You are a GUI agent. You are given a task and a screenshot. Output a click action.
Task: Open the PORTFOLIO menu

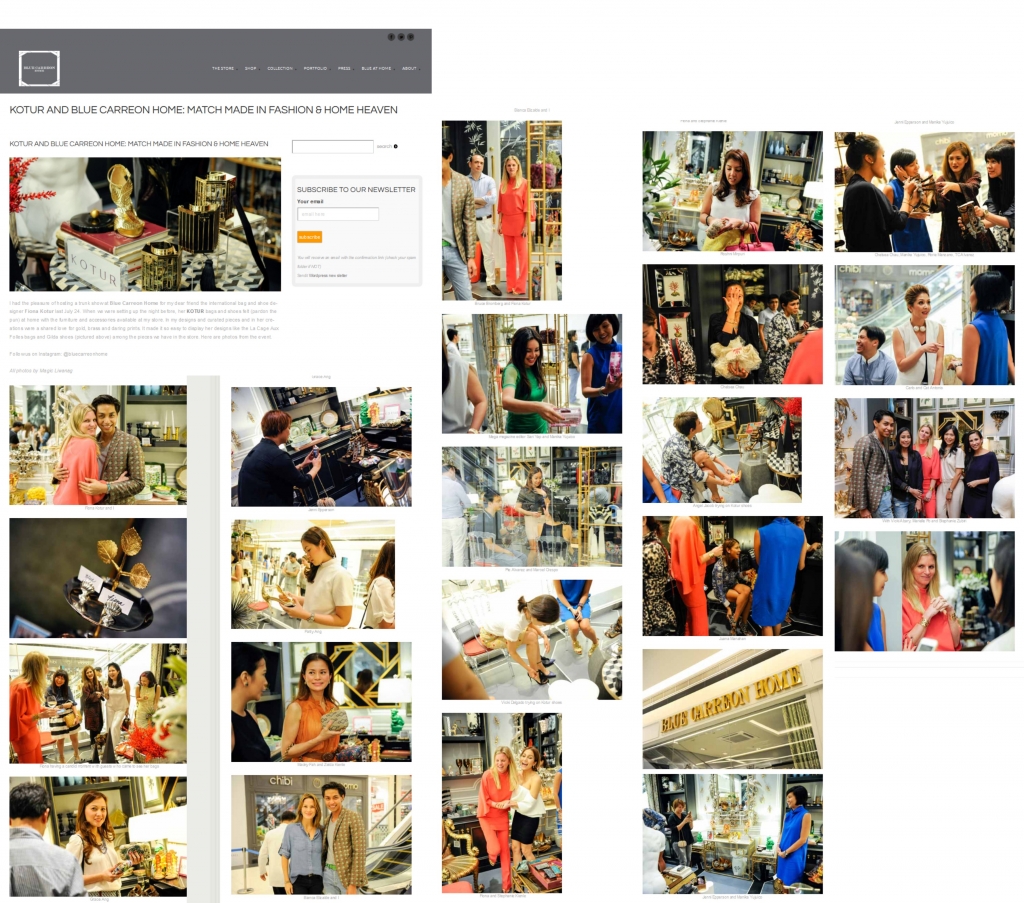tap(315, 68)
